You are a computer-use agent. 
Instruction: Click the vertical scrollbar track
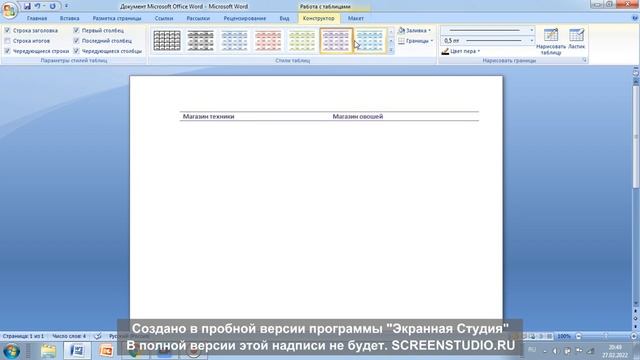(636, 245)
